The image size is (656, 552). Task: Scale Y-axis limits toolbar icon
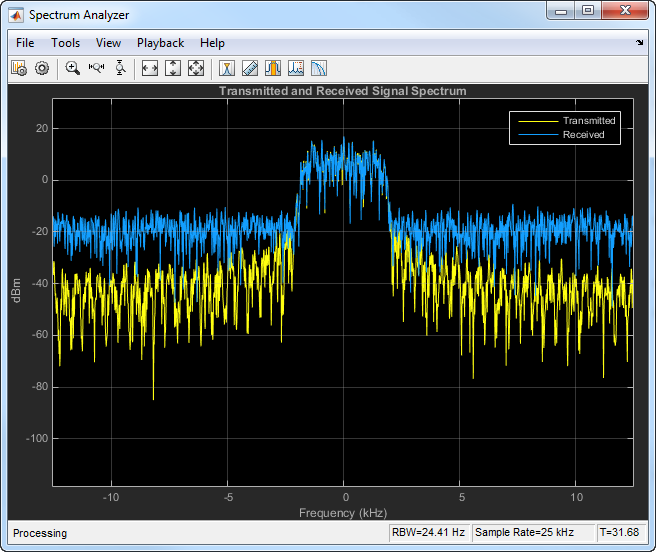pyautogui.click(x=173, y=68)
